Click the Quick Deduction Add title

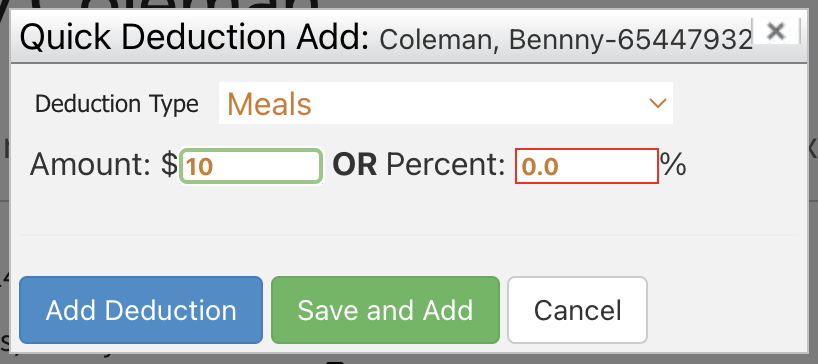[195, 38]
